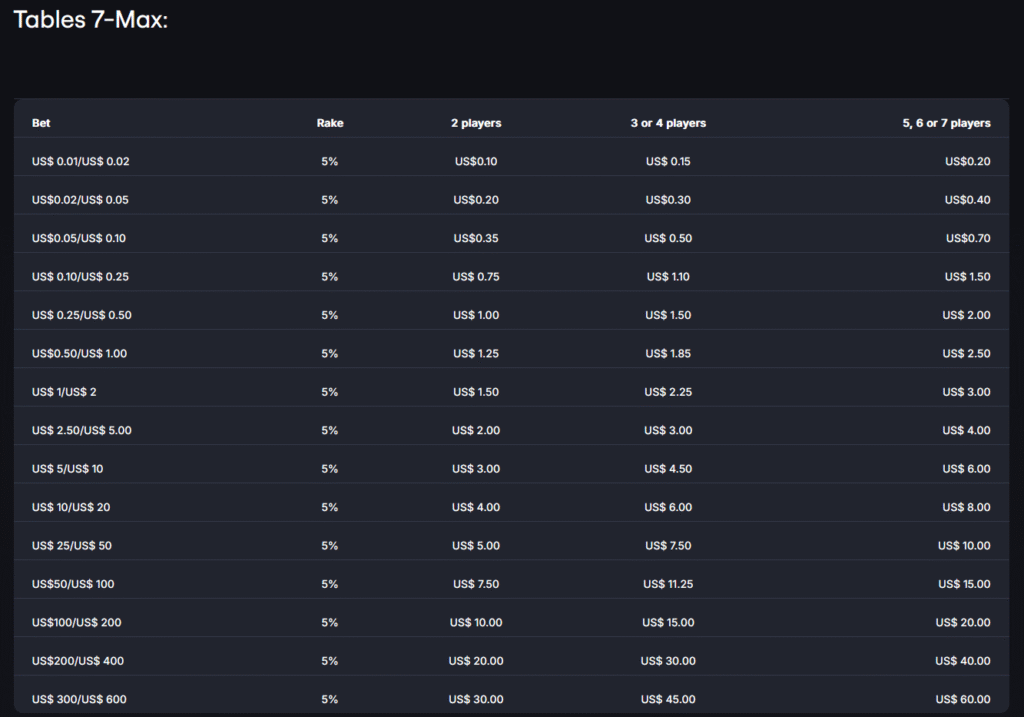
Task: Select the US$ 1/US$ 2 bet cell
Action: click(x=64, y=392)
